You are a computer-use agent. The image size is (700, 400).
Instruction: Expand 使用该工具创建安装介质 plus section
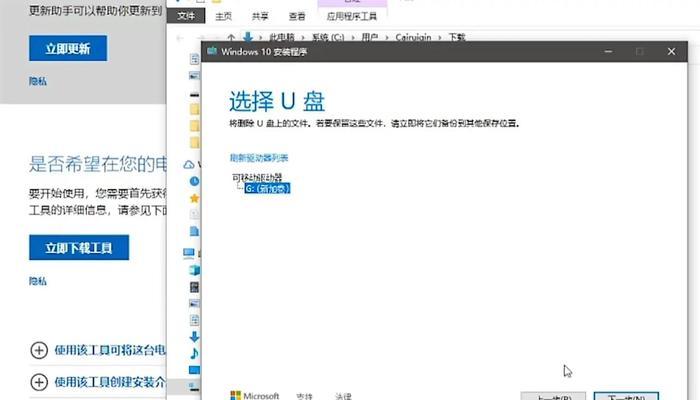(x=39, y=382)
